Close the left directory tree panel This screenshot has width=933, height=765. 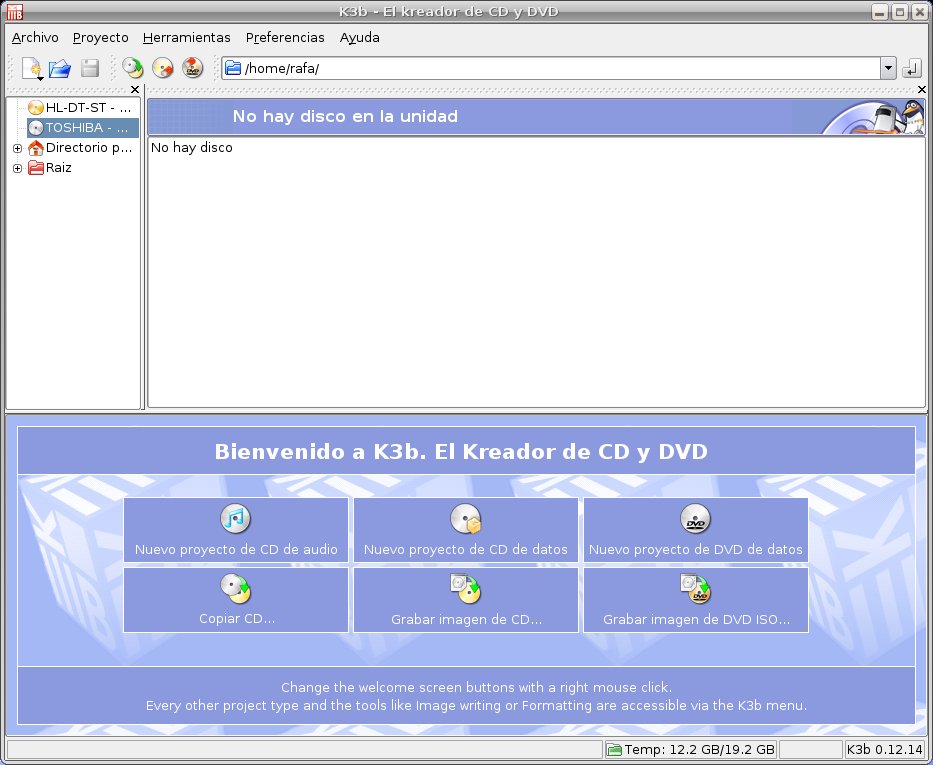pos(135,91)
